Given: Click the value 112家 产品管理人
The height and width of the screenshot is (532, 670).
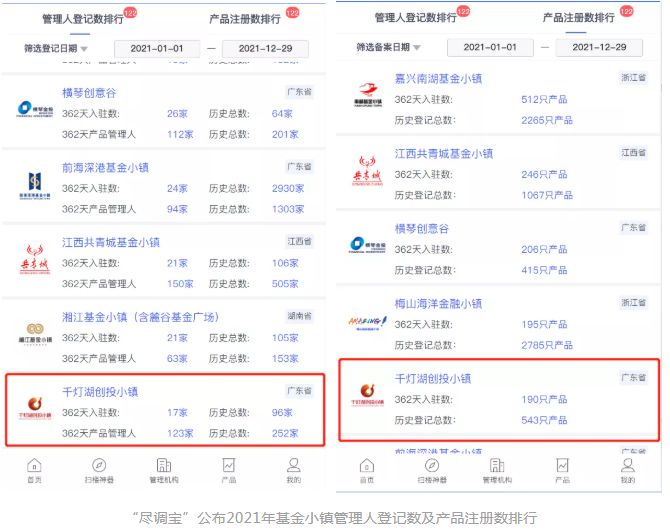Looking at the screenshot, I should click(180, 135).
